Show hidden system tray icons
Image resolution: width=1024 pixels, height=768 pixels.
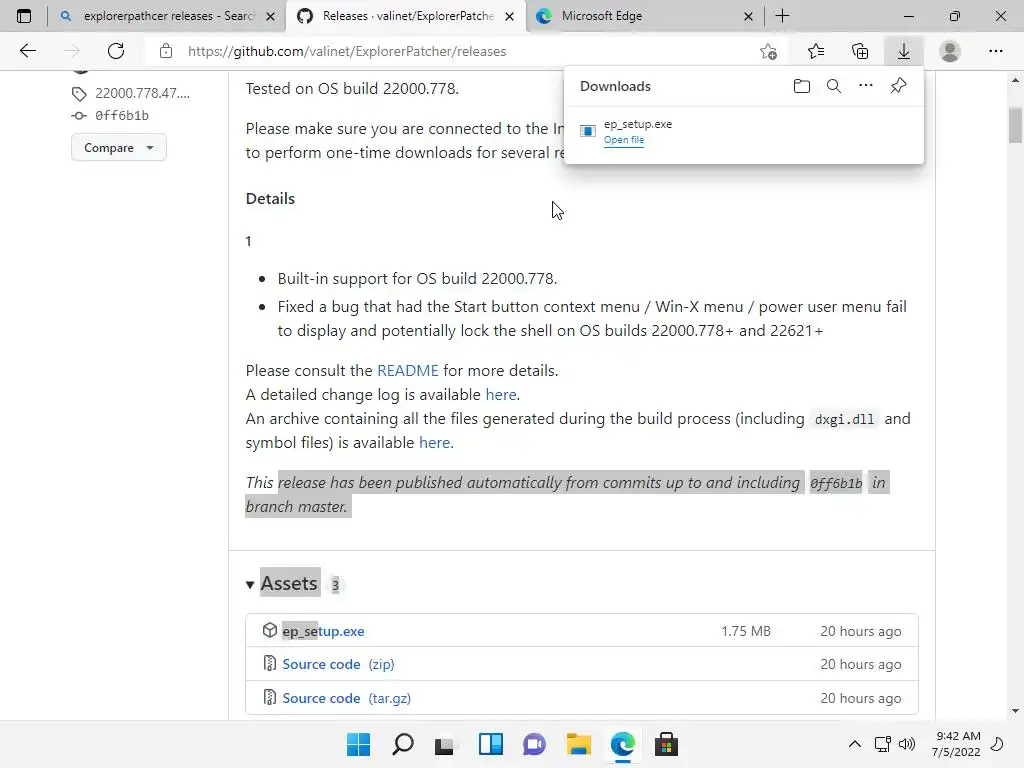854,744
